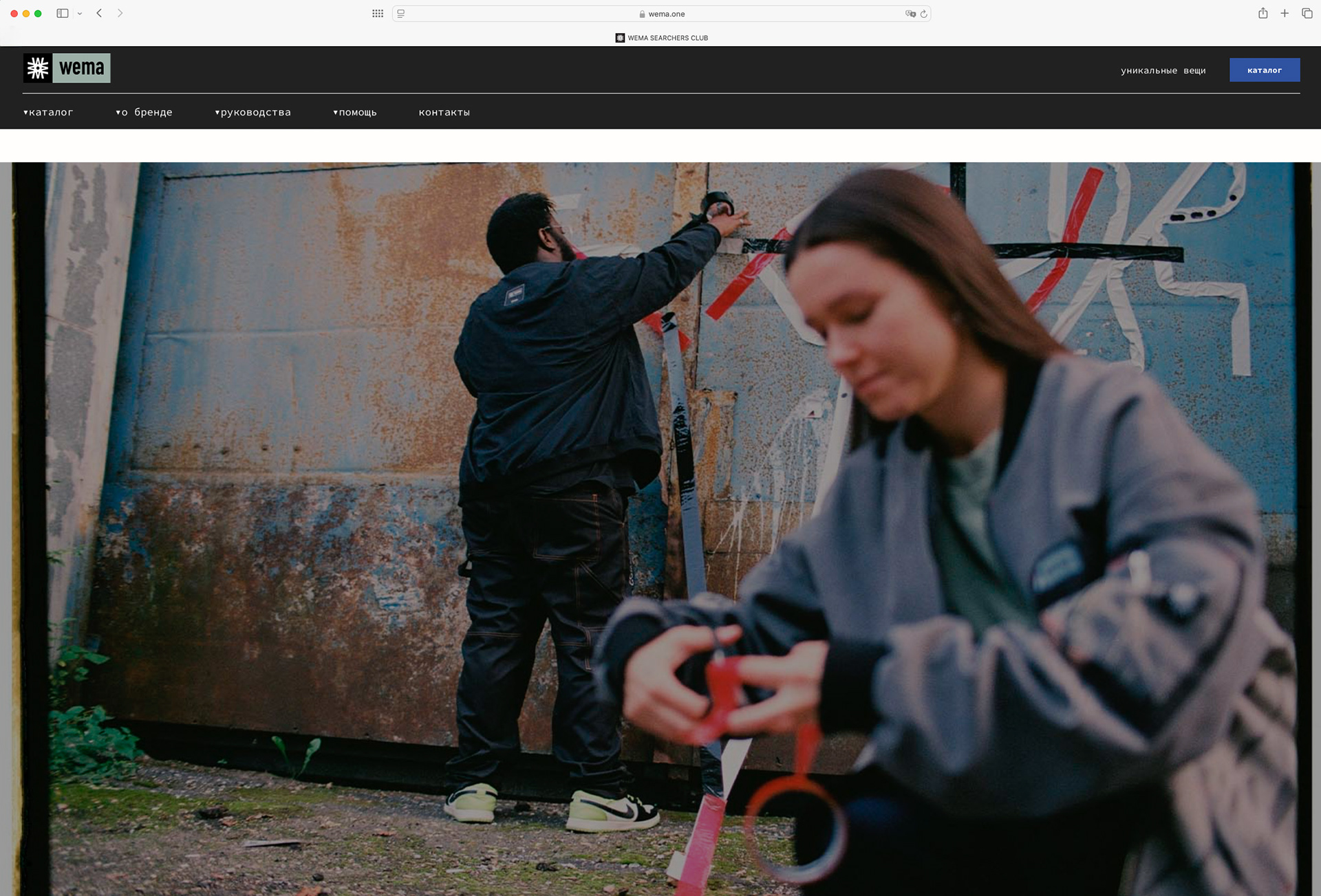Open the sidebar options chevron
The image size is (1321, 896).
[80, 14]
